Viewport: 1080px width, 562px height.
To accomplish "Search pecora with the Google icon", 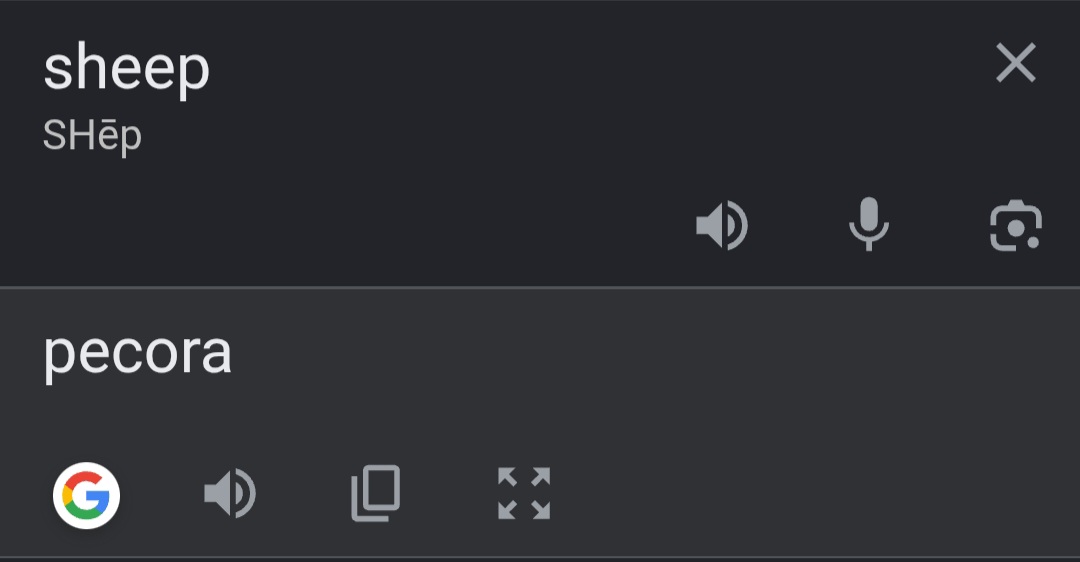I will point(87,495).
